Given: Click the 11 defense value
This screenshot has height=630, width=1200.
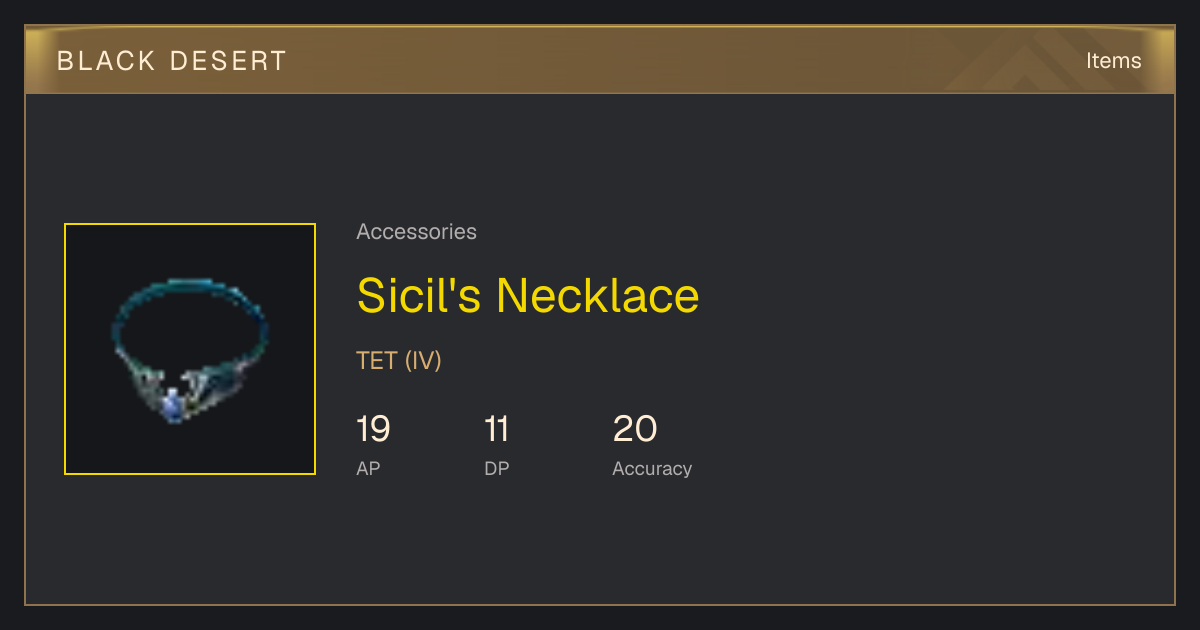Looking at the screenshot, I should coord(497,429).
